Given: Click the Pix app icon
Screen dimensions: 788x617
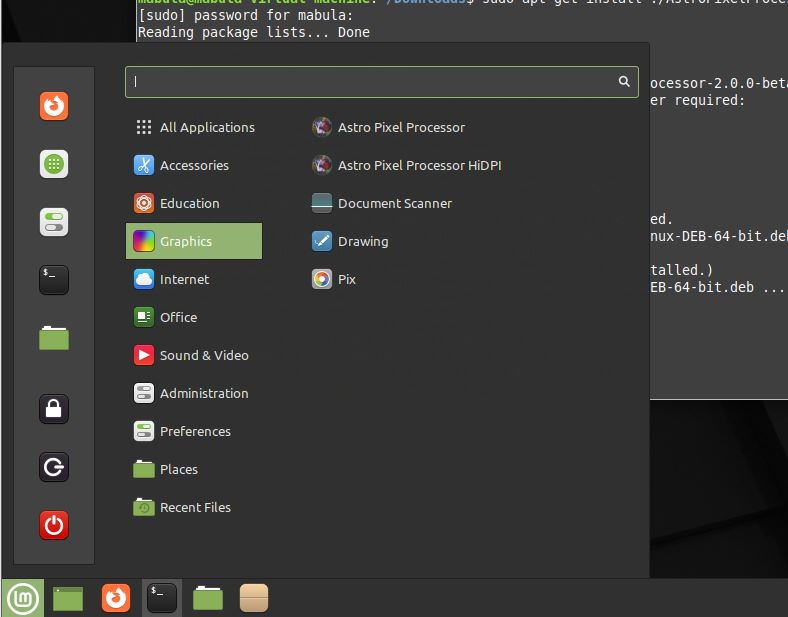Looking at the screenshot, I should point(322,279).
